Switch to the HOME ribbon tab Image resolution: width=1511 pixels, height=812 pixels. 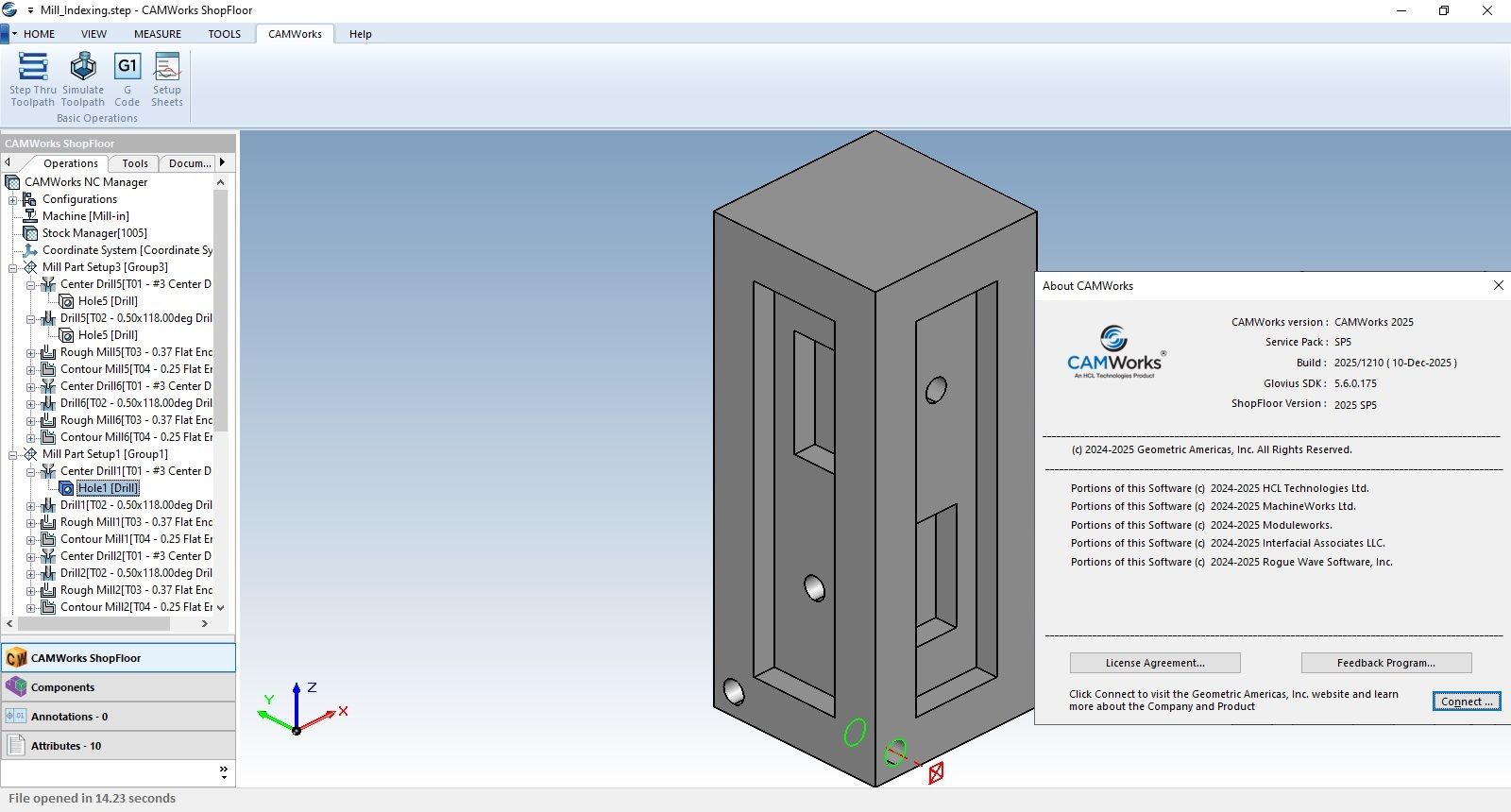click(x=40, y=34)
